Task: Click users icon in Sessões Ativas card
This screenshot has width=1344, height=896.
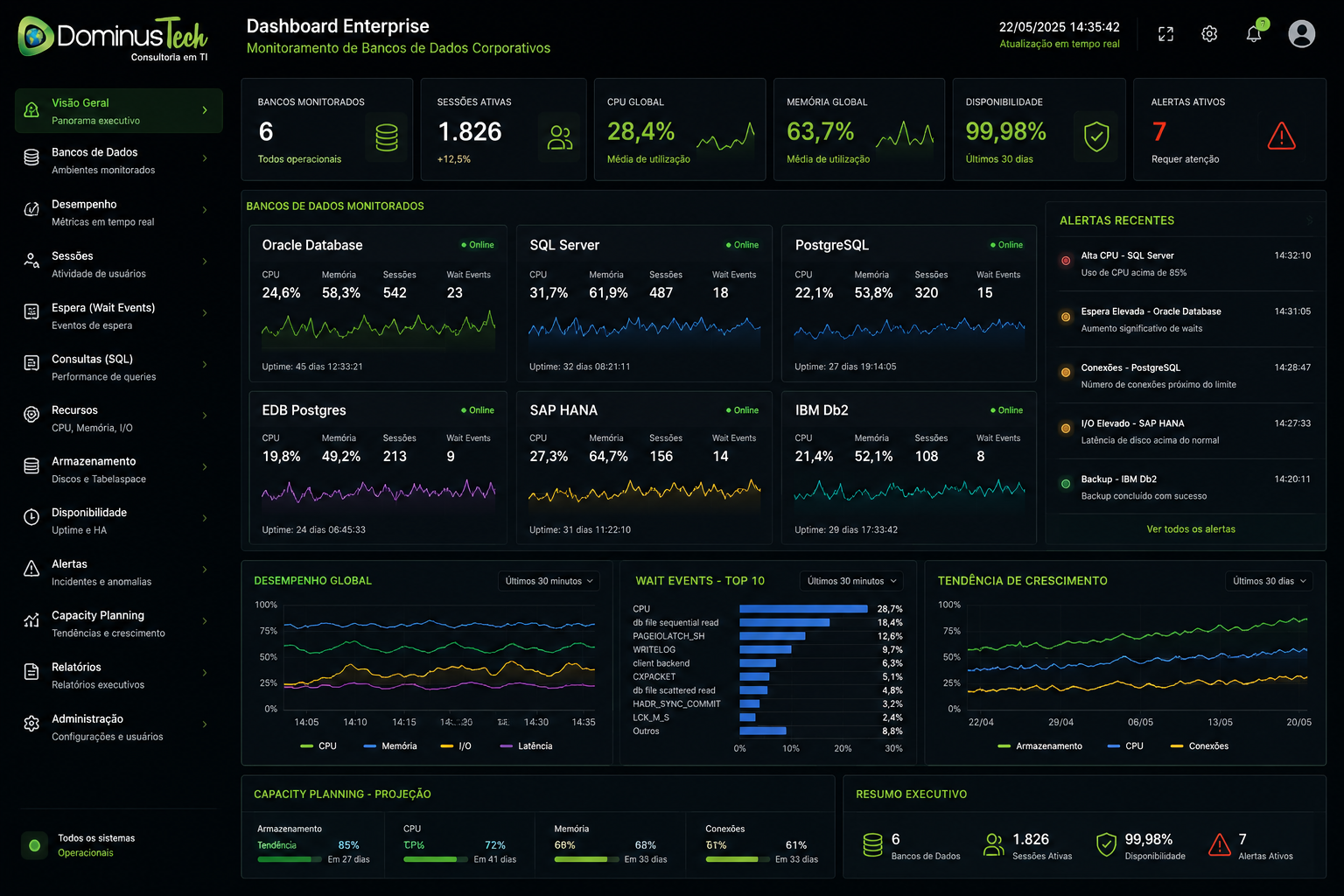Action: click(x=560, y=137)
